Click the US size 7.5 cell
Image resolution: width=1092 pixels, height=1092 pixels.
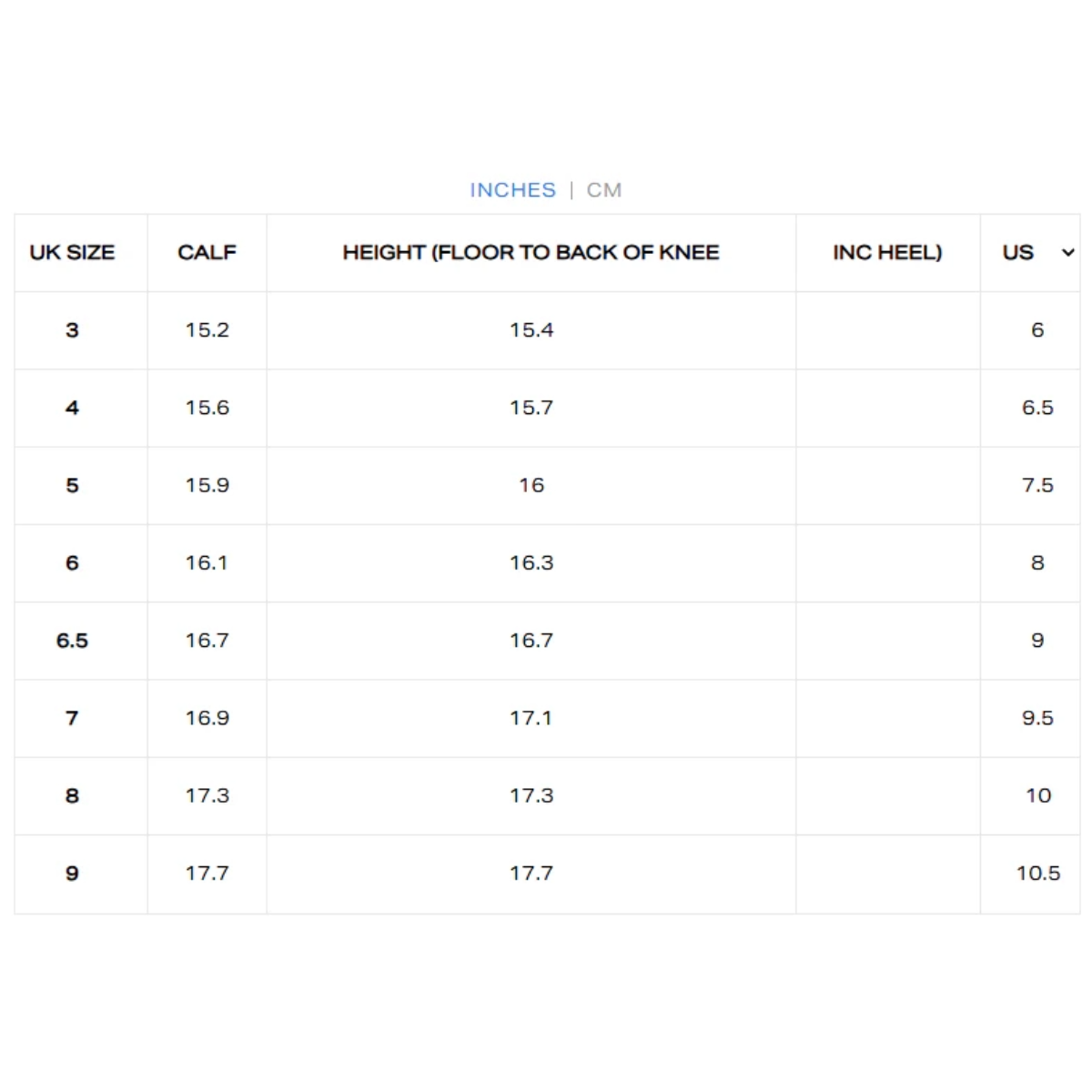coord(1037,486)
